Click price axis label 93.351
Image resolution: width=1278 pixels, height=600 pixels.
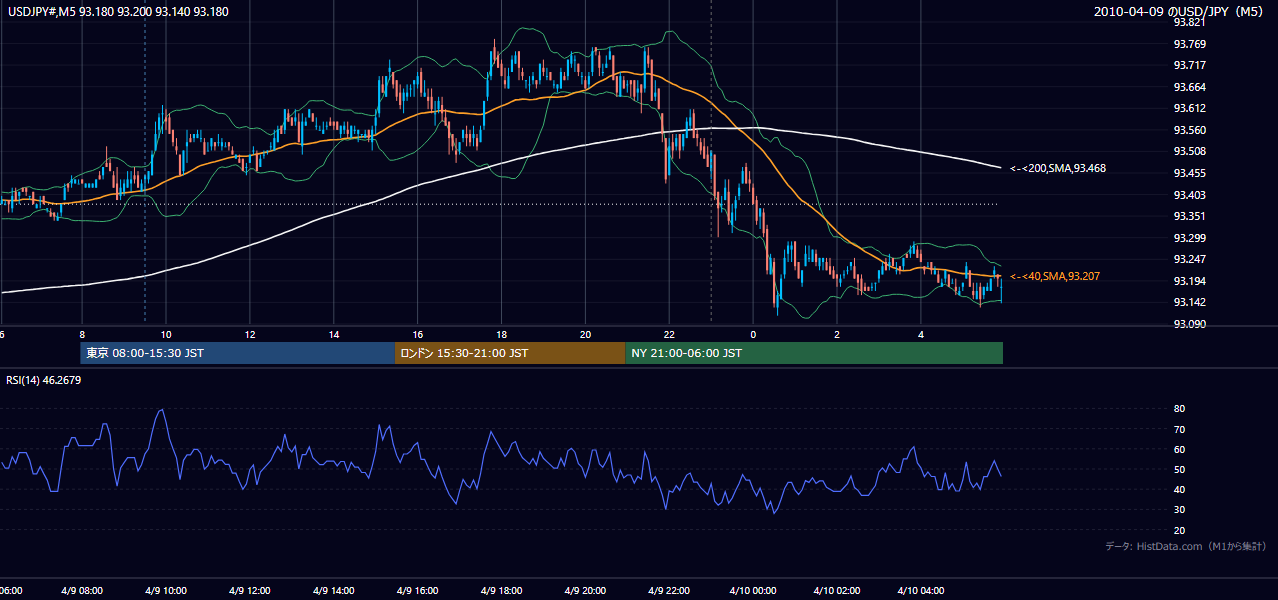(1190, 216)
